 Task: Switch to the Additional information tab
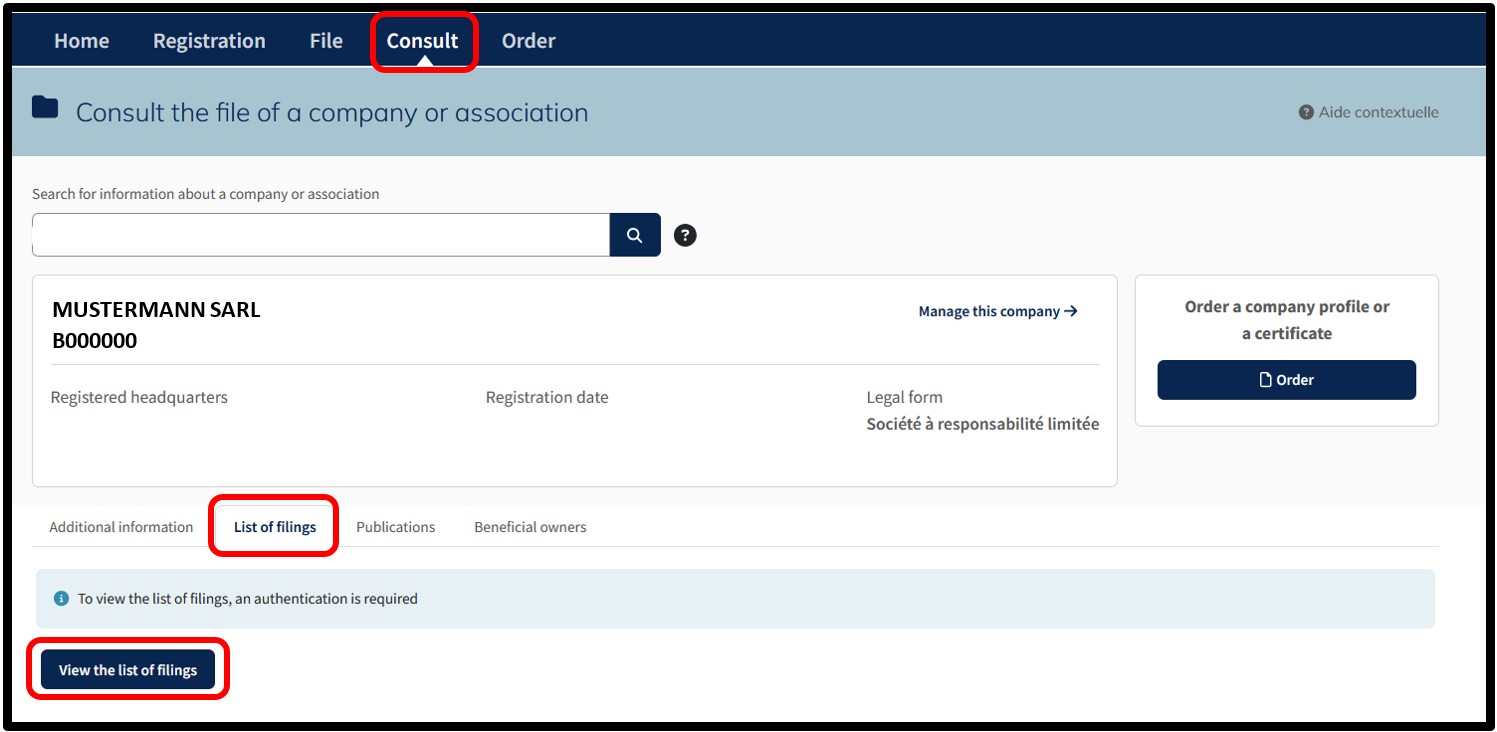click(121, 527)
